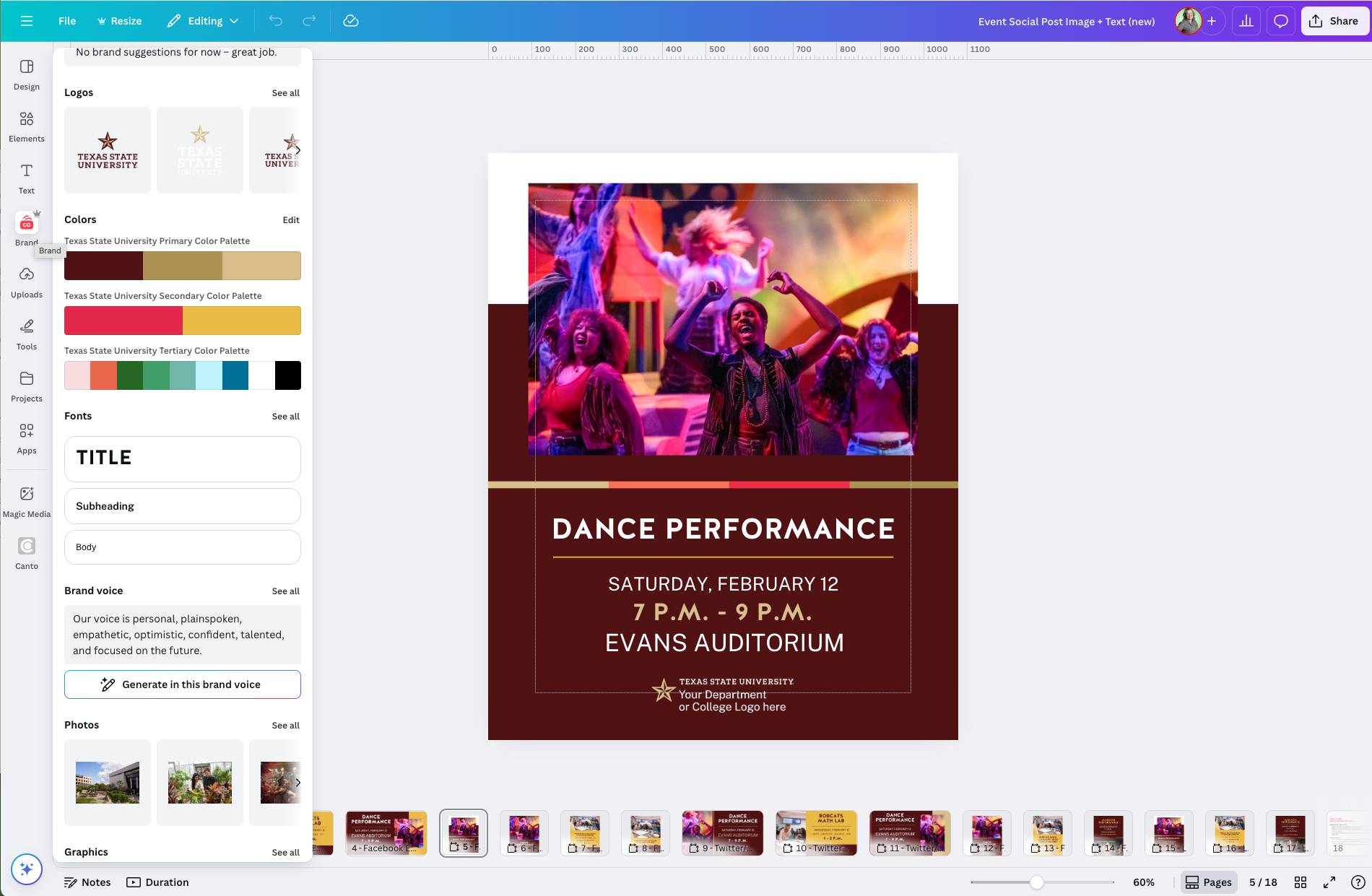Open the comments icon near Share
The height and width of the screenshot is (896, 1372).
click(1280, 20)
